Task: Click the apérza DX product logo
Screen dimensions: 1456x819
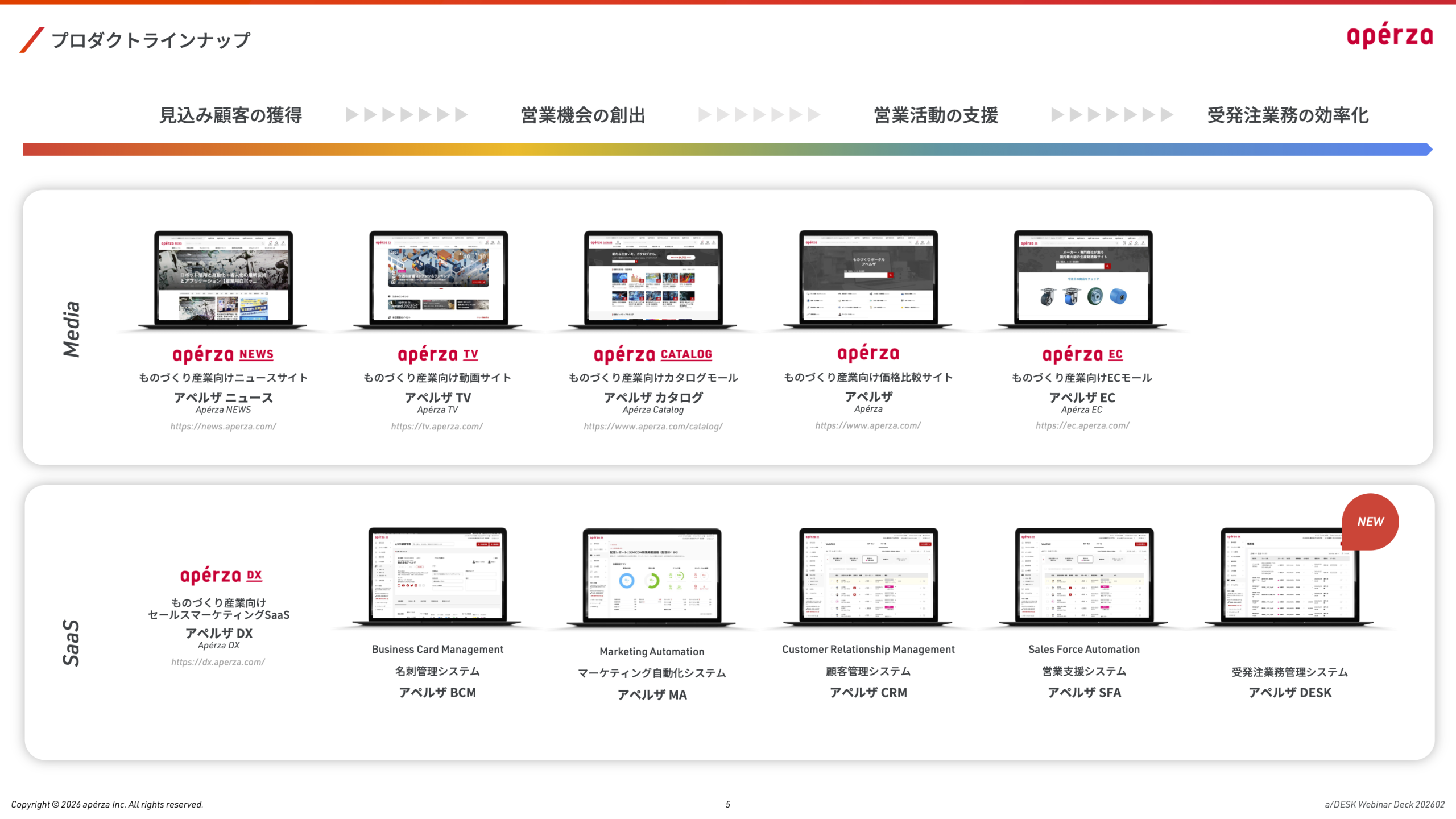Action: (221, 576)
